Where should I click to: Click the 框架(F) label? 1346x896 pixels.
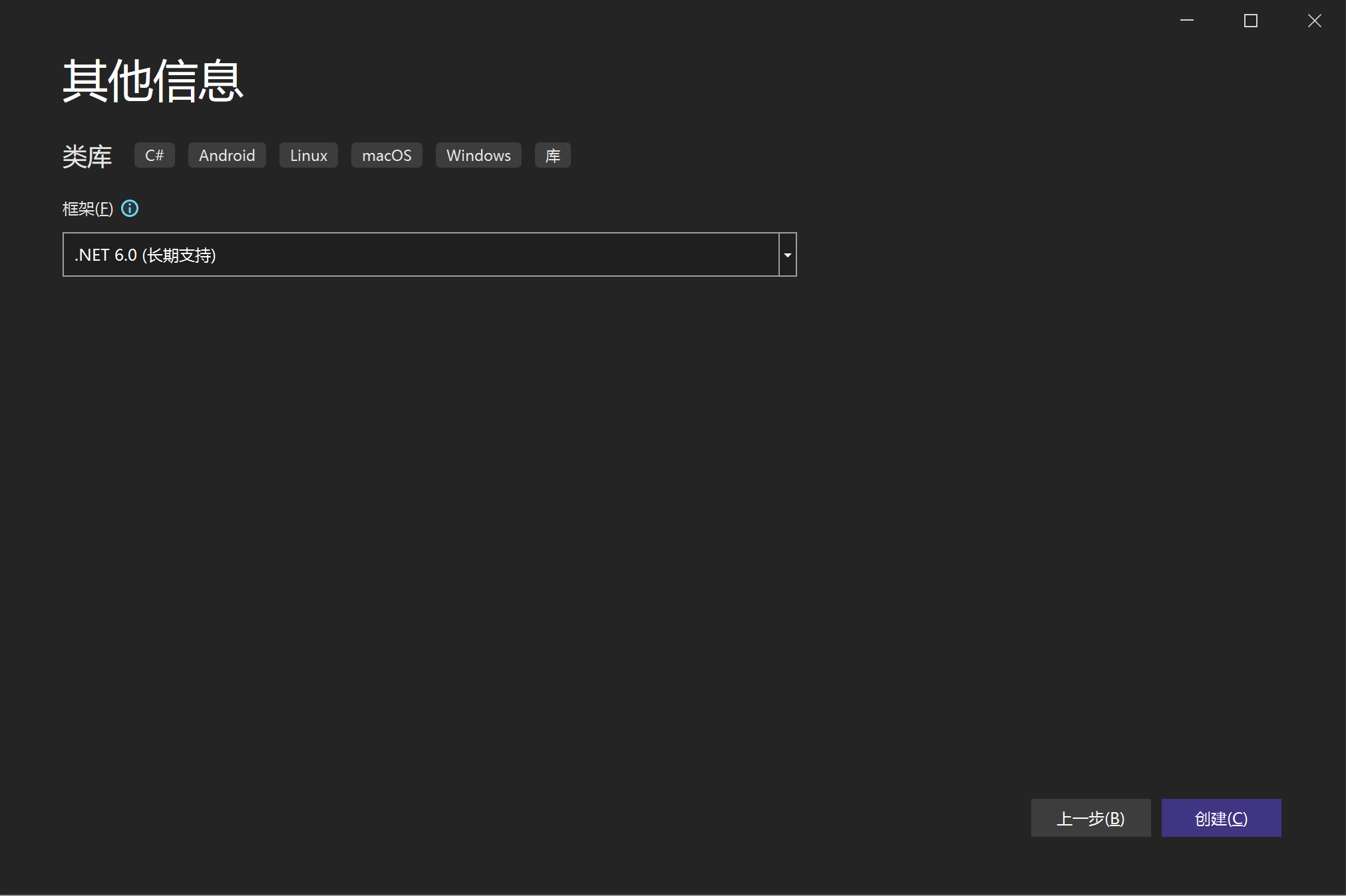(88, 209)
